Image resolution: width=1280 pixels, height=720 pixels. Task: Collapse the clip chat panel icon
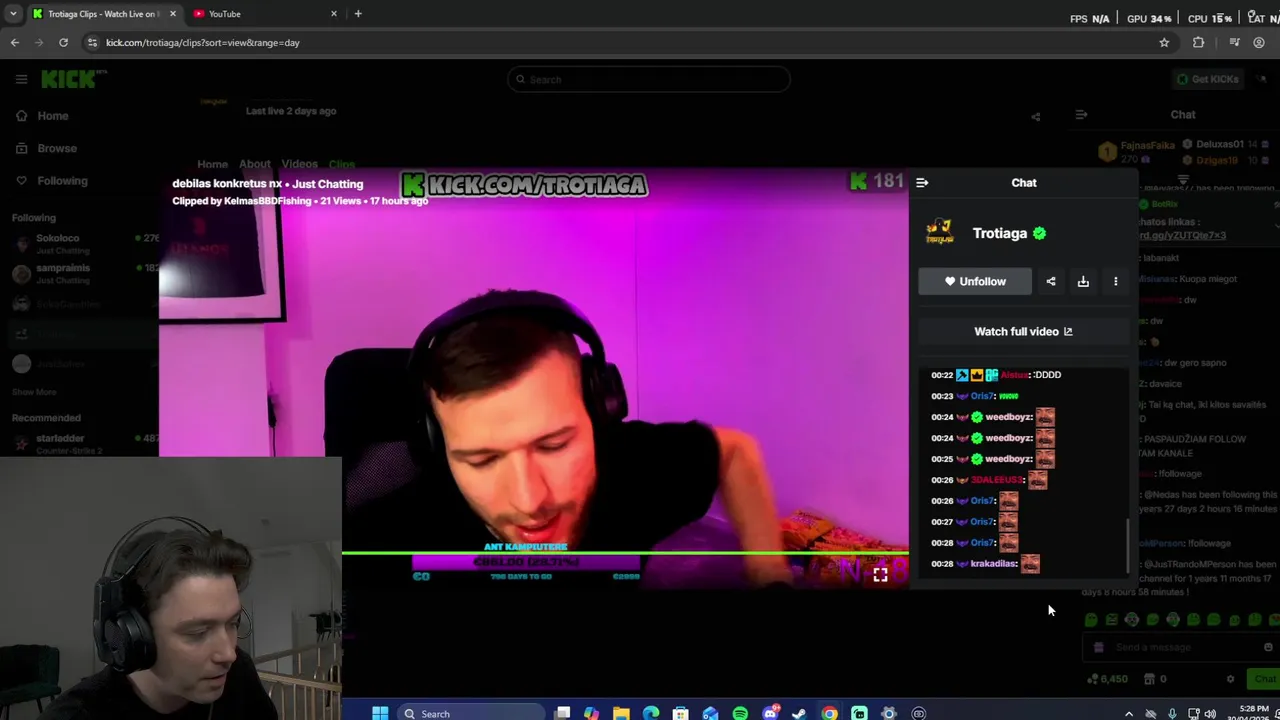[x=922, y=183]
